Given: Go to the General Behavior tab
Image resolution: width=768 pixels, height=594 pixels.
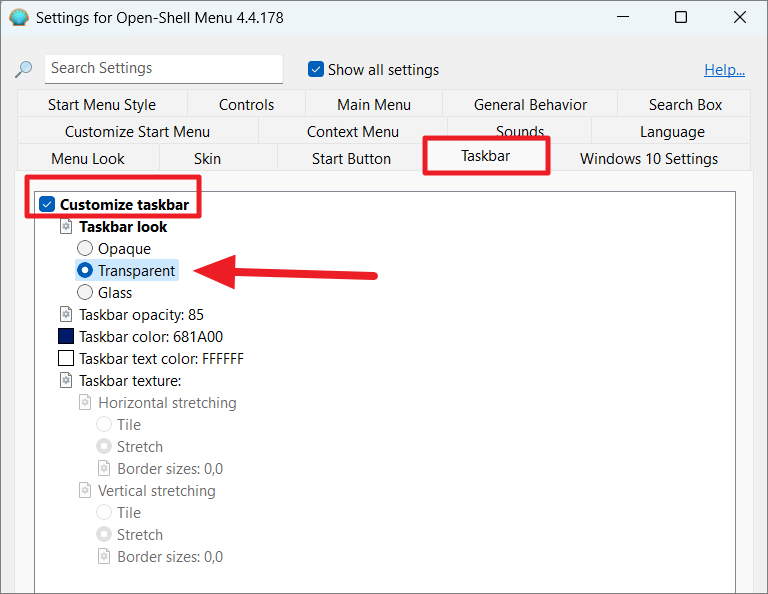Looking at the screenshot, I should (x=530, y=104).
